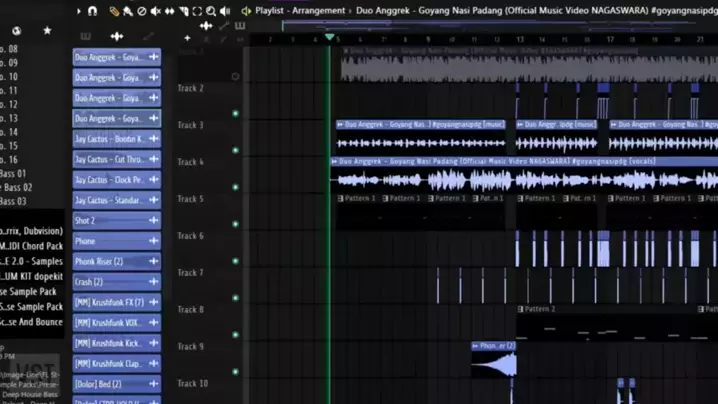This screenshot has height=404, width=718.
Task: Select the Crash (2) picker item
Action: [x=109, y=282]
